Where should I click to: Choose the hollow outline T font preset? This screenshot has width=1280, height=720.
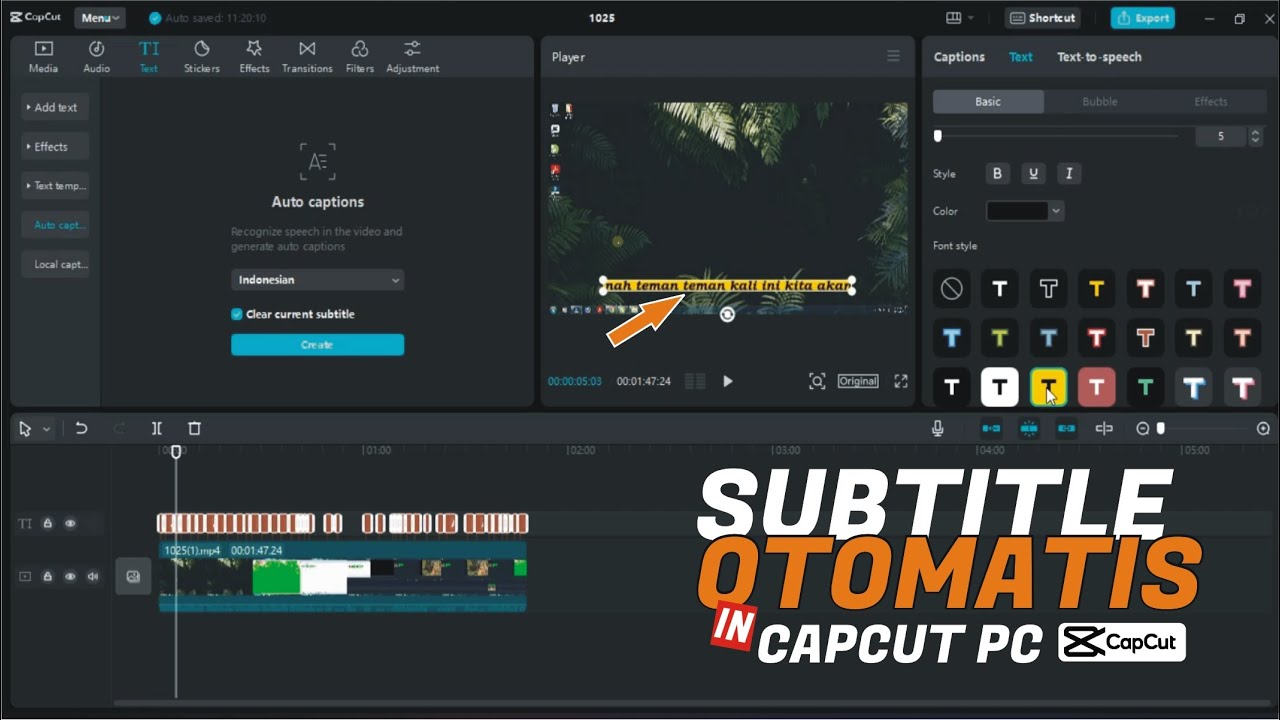point(1048,289)
